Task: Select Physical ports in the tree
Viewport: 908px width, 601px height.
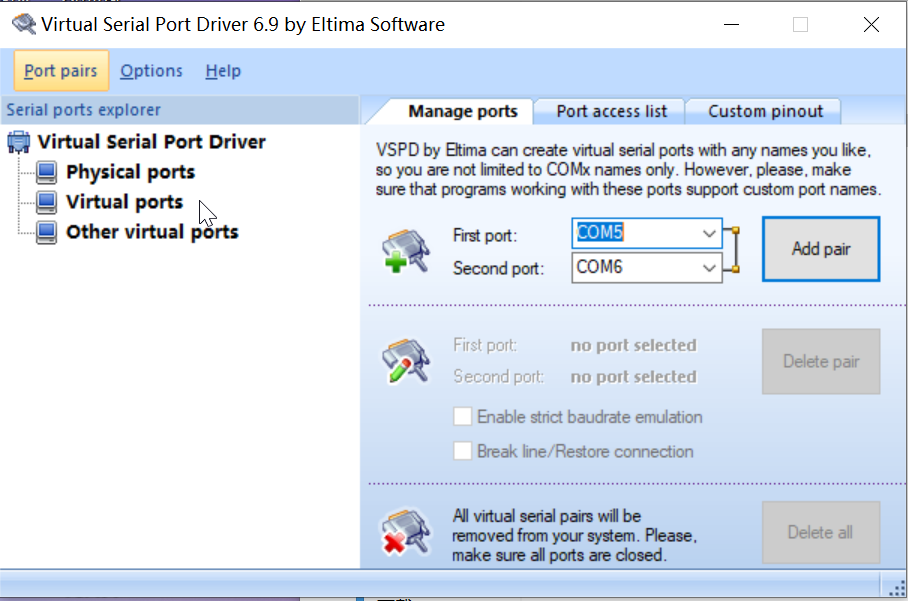Action: click(x=130, y=172)
